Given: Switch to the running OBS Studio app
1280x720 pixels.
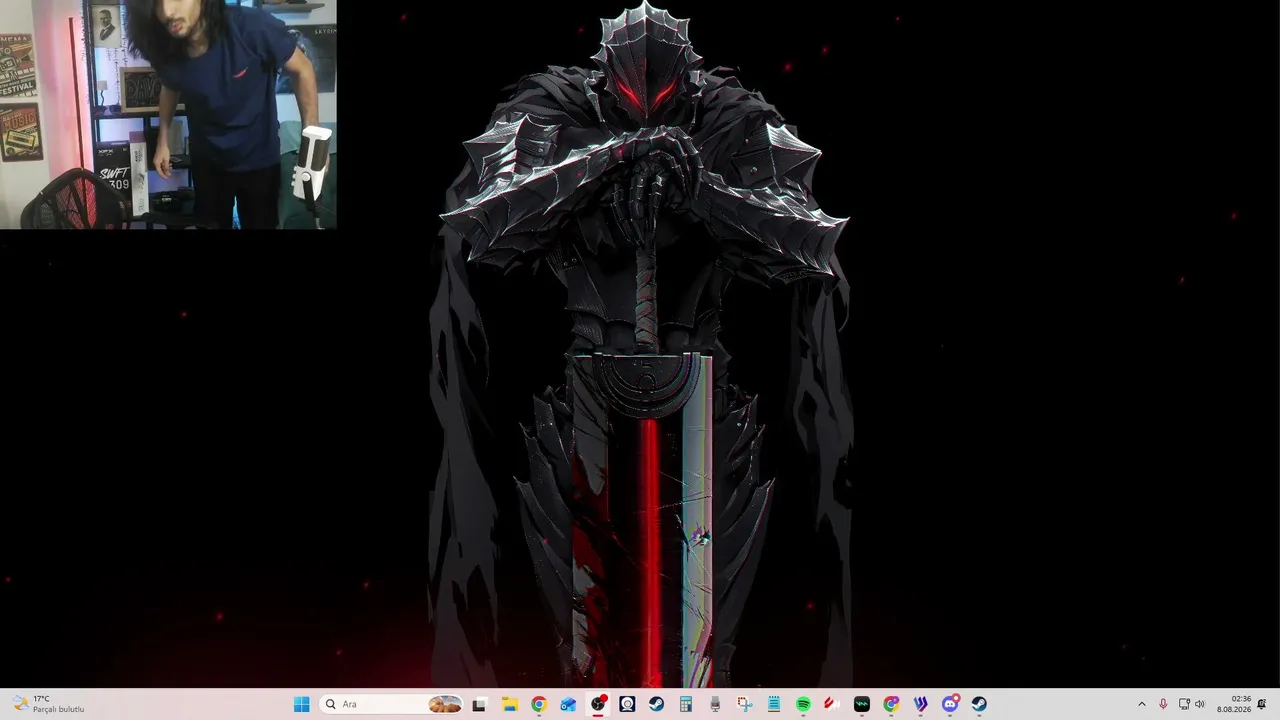Looking at the screenshot, I should (x=598, y=704).
